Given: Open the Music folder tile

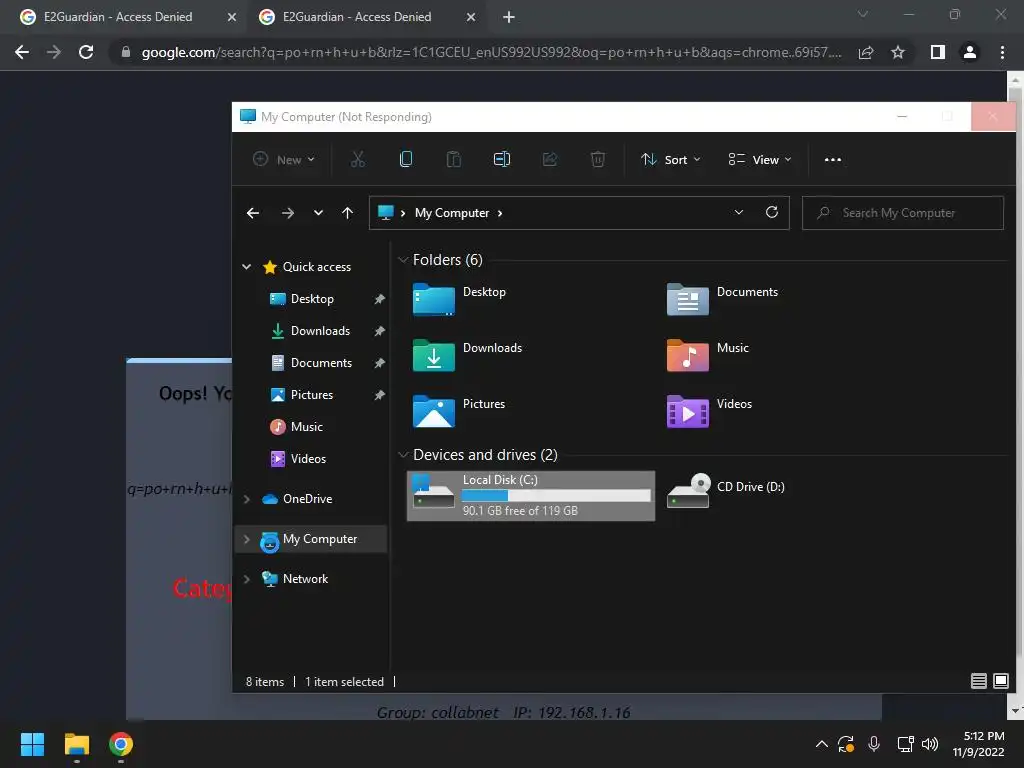Looking at the screenshot, I should pyautogui.click(x=708, y=355).
